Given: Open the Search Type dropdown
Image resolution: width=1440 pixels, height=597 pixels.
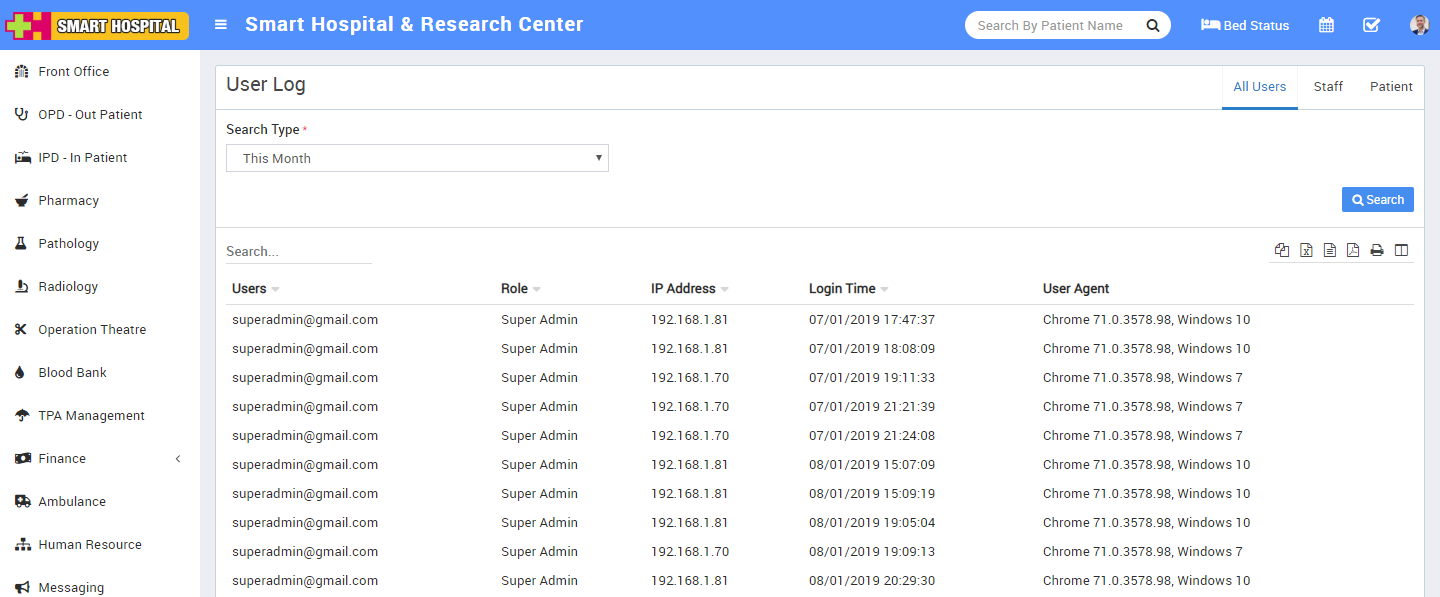Looking at the screenshot, I should coord(417,158).
